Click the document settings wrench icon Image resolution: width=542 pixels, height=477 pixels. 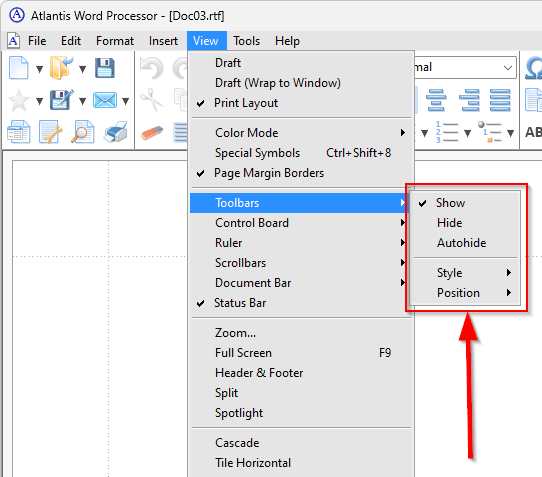tap(50, 132)
